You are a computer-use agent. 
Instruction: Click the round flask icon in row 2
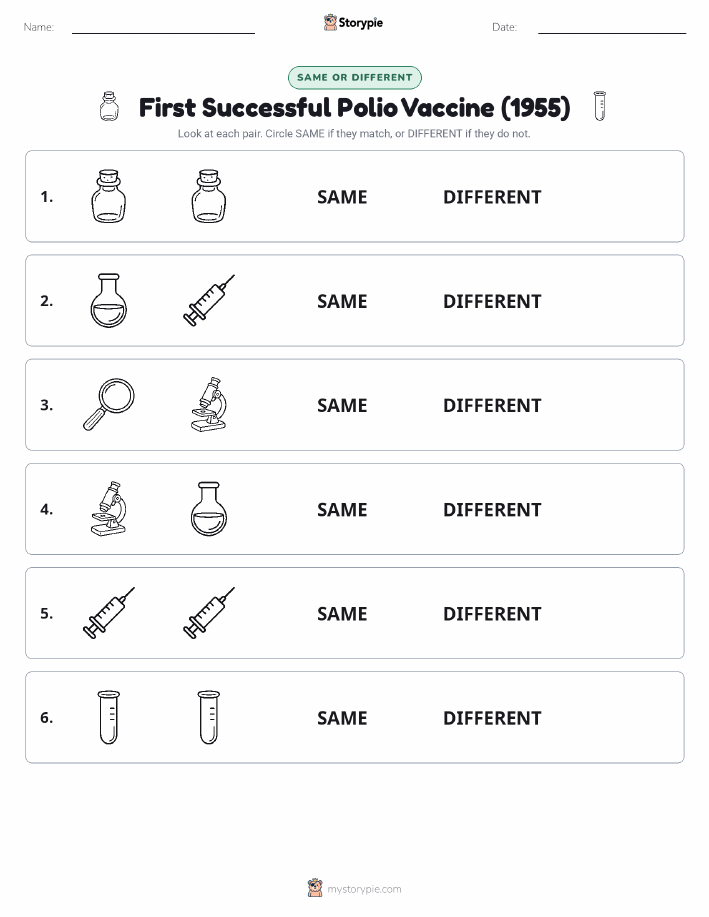(x=109, y=301)
